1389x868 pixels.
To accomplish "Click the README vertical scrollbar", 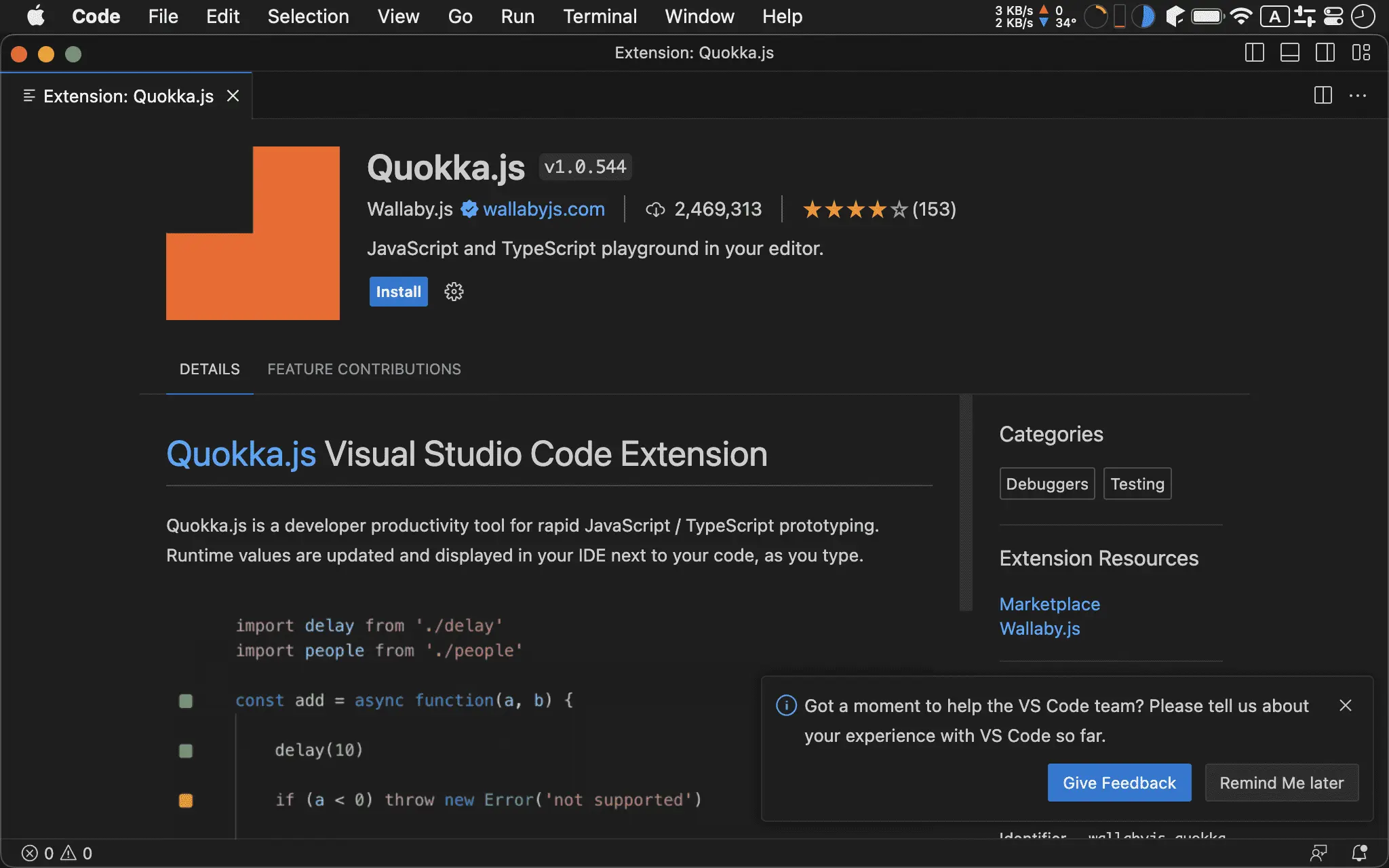I will pyautogui.click(x=966, y=502).
